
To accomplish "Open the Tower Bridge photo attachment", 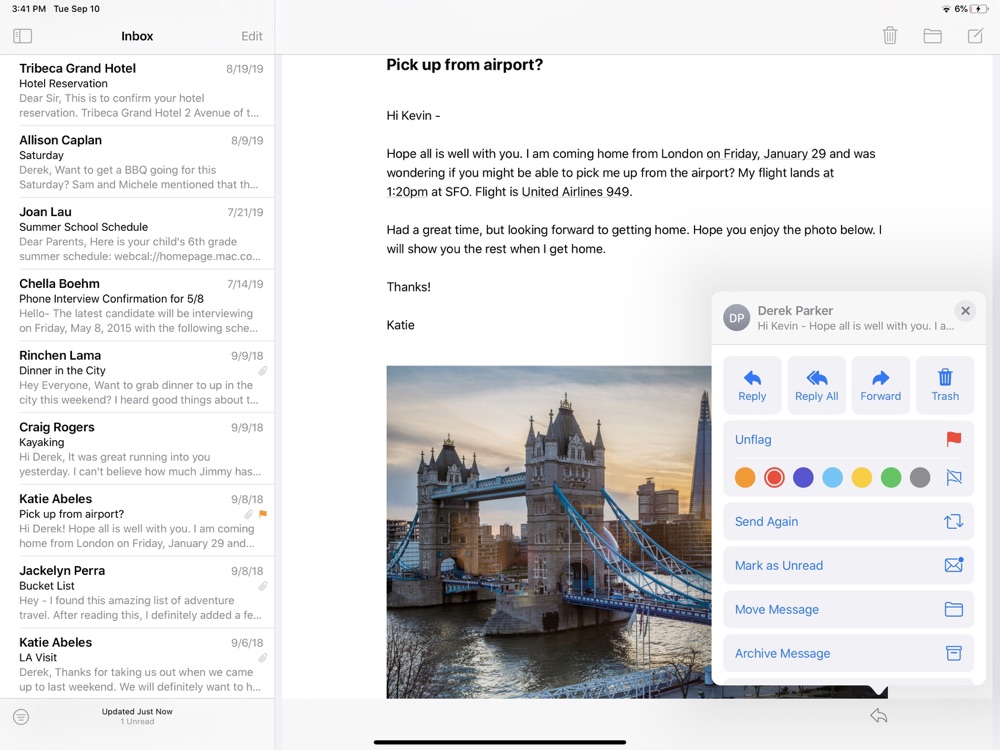I will pos(548,532).
